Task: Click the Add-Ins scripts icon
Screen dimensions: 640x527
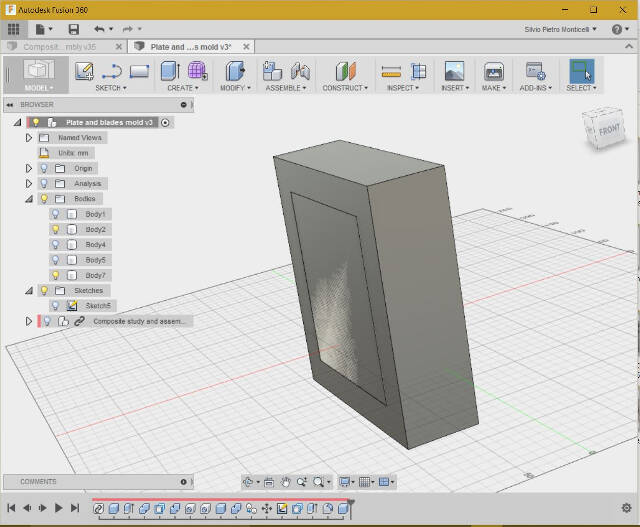Action: pos(535,71)
